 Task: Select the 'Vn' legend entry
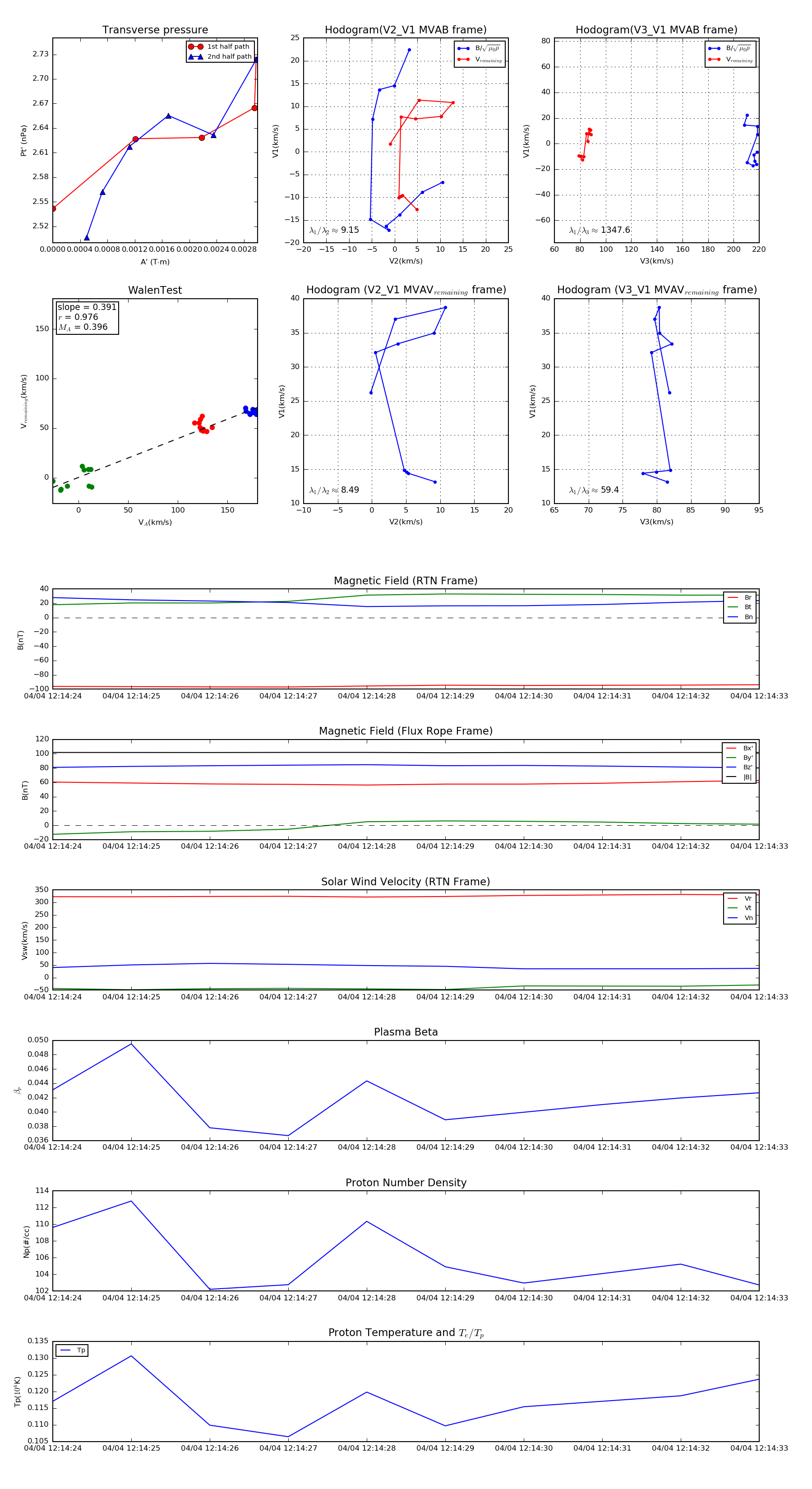click(x=740, y=918)
